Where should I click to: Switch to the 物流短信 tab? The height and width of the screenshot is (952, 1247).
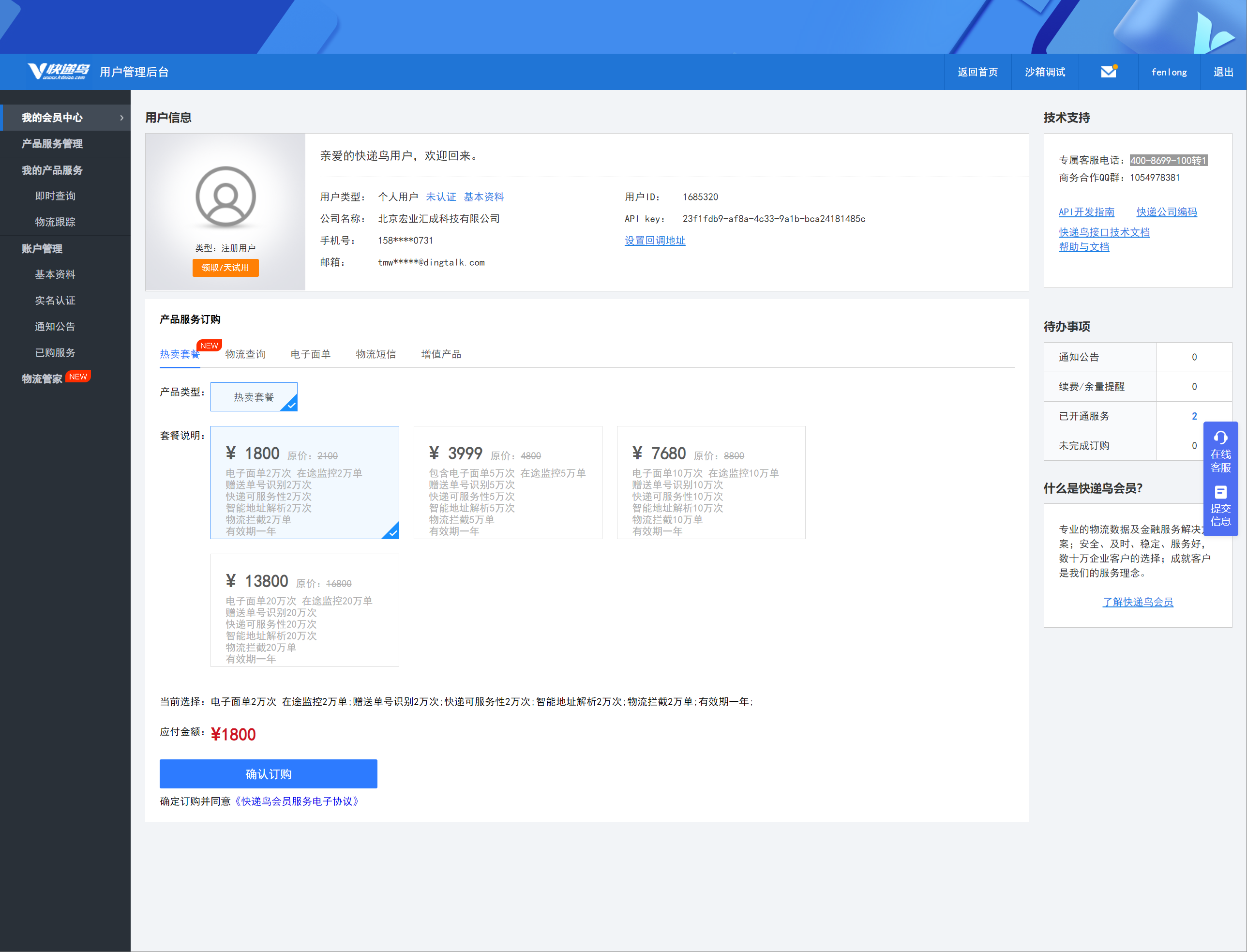(x=376, y=354)
